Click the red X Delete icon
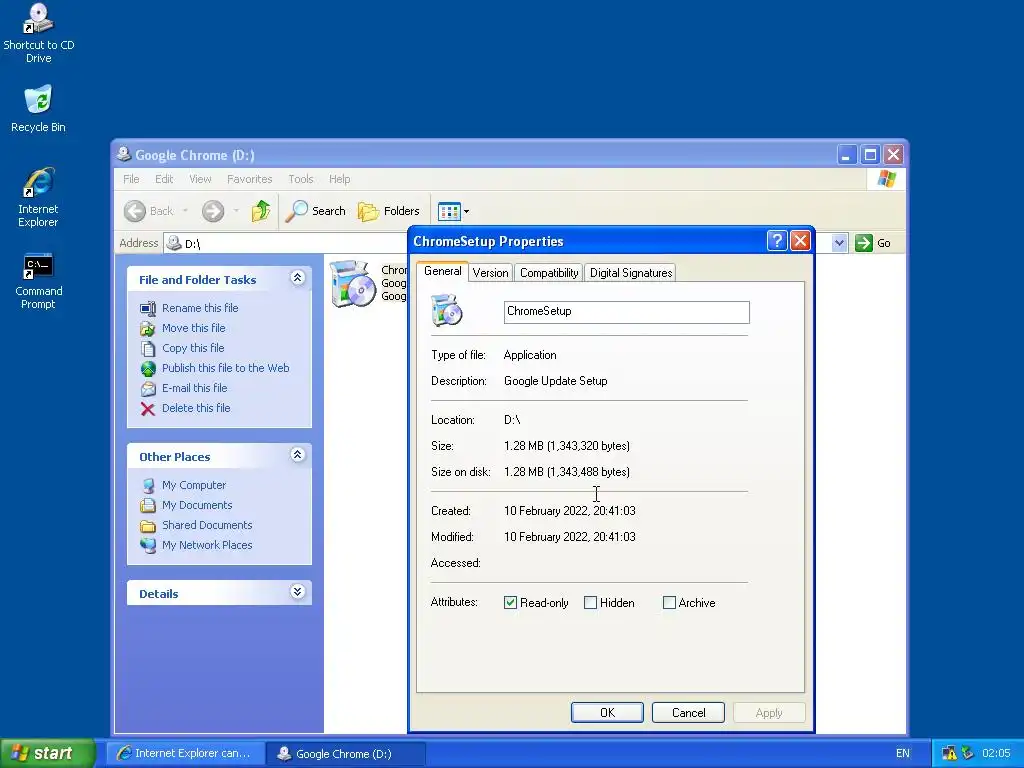 [x=148, y=409]
